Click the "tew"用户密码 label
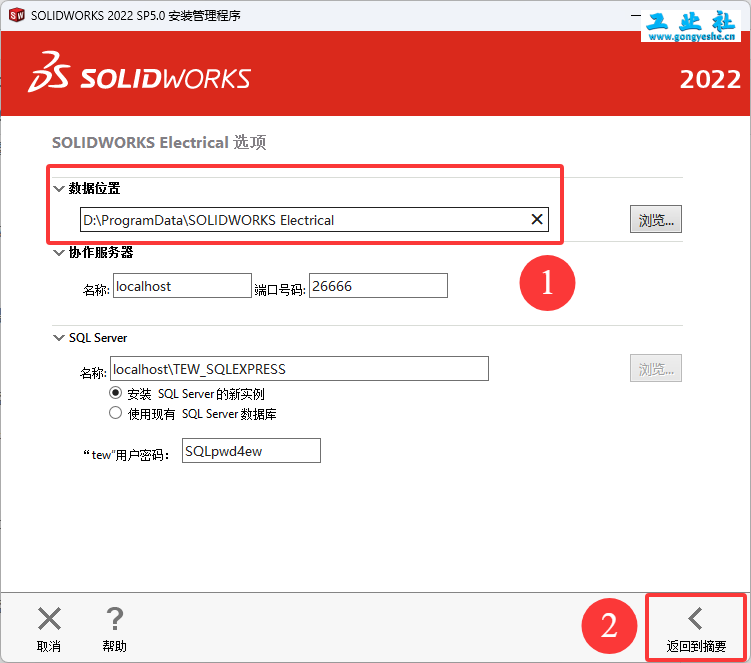This screenshot has height=663, width=751. tap(126, 455)
